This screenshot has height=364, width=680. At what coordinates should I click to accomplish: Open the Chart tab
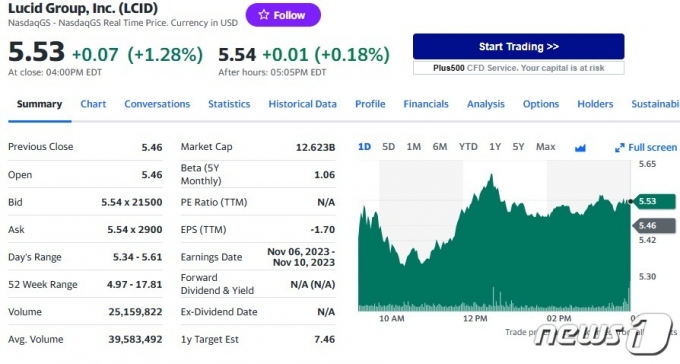coord(93,104)
